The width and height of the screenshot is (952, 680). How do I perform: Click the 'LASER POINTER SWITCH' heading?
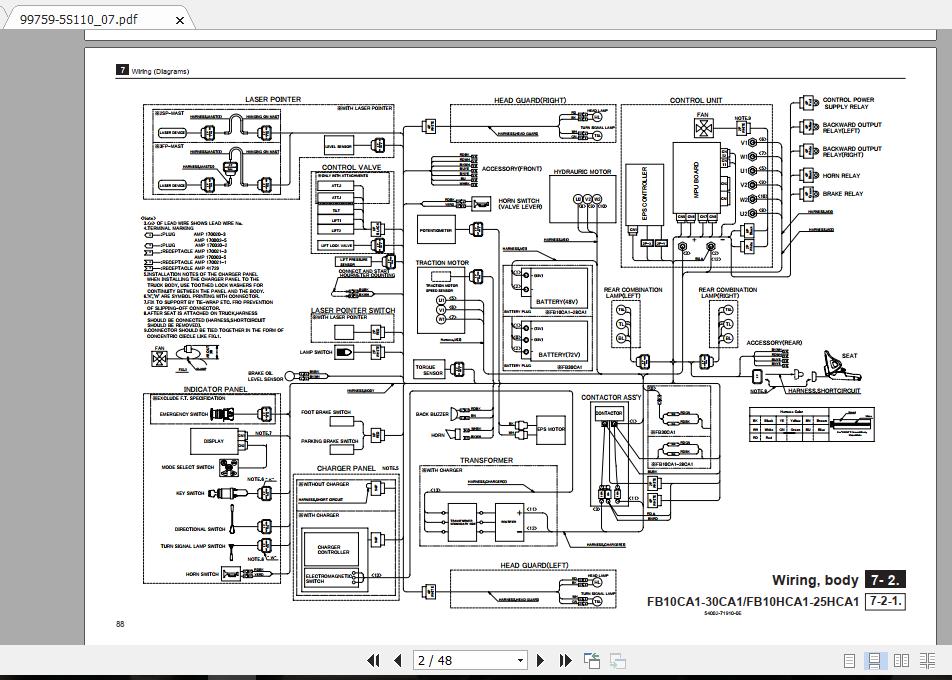(353, 310)
